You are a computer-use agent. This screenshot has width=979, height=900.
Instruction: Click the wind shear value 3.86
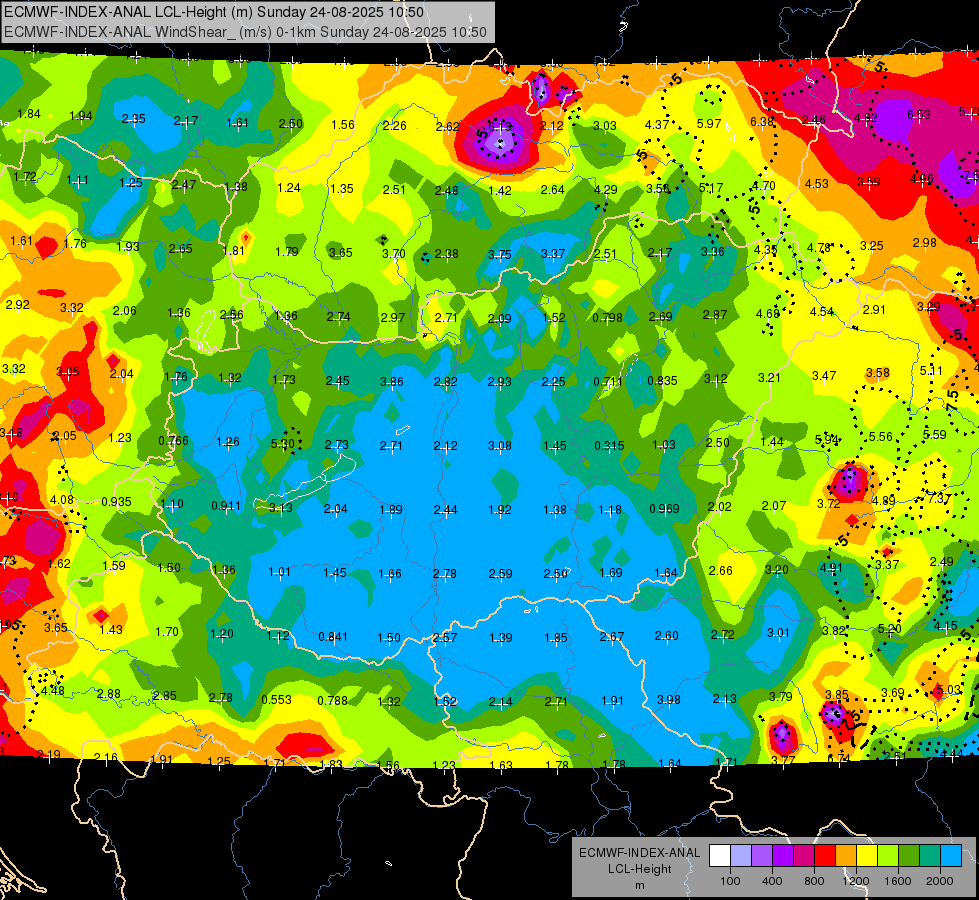[391, 381]
